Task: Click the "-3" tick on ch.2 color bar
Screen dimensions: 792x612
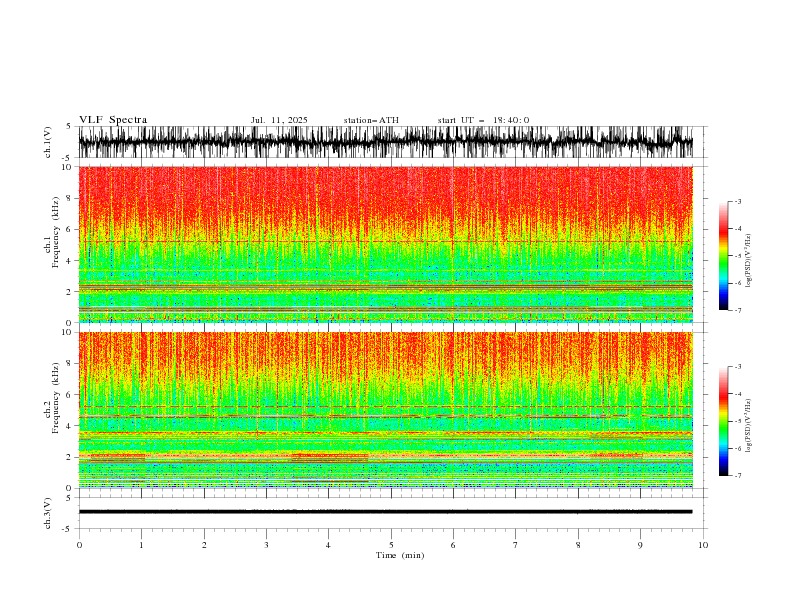Action: click(x=738, y=367)
